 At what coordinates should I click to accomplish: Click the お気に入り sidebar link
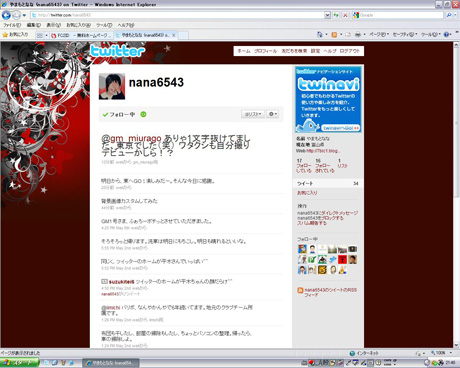[307, 193]
